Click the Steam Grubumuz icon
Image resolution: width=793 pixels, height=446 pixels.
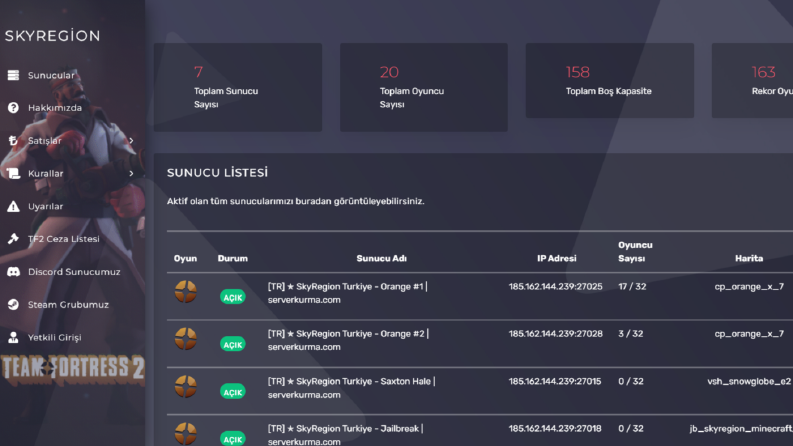[13, 304]
